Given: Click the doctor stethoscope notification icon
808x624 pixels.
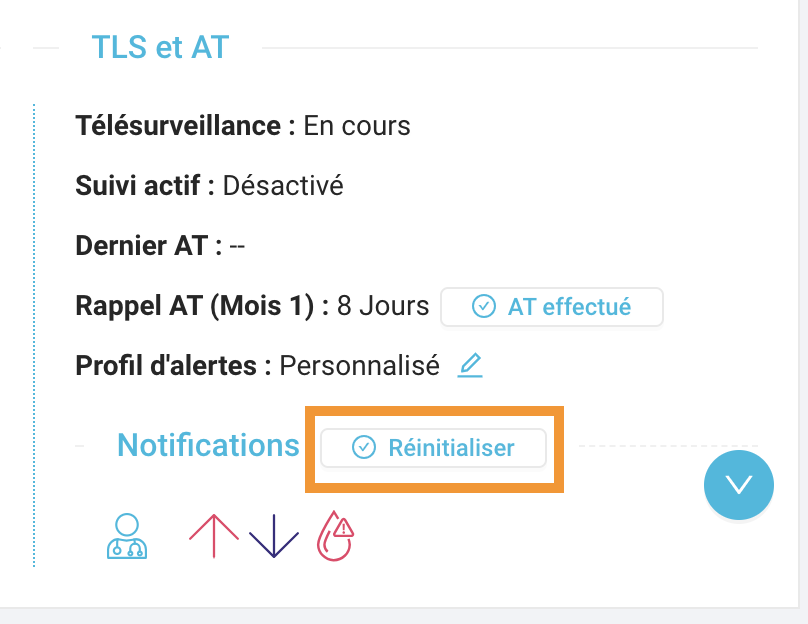Looking at the screenshot, I should [x=127, y=536].
